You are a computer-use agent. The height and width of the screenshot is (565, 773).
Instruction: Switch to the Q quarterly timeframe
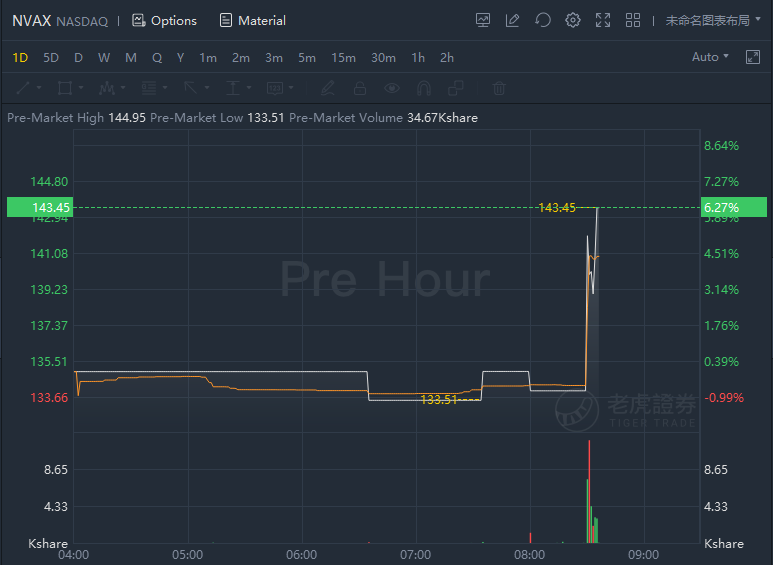click(157, 58)
